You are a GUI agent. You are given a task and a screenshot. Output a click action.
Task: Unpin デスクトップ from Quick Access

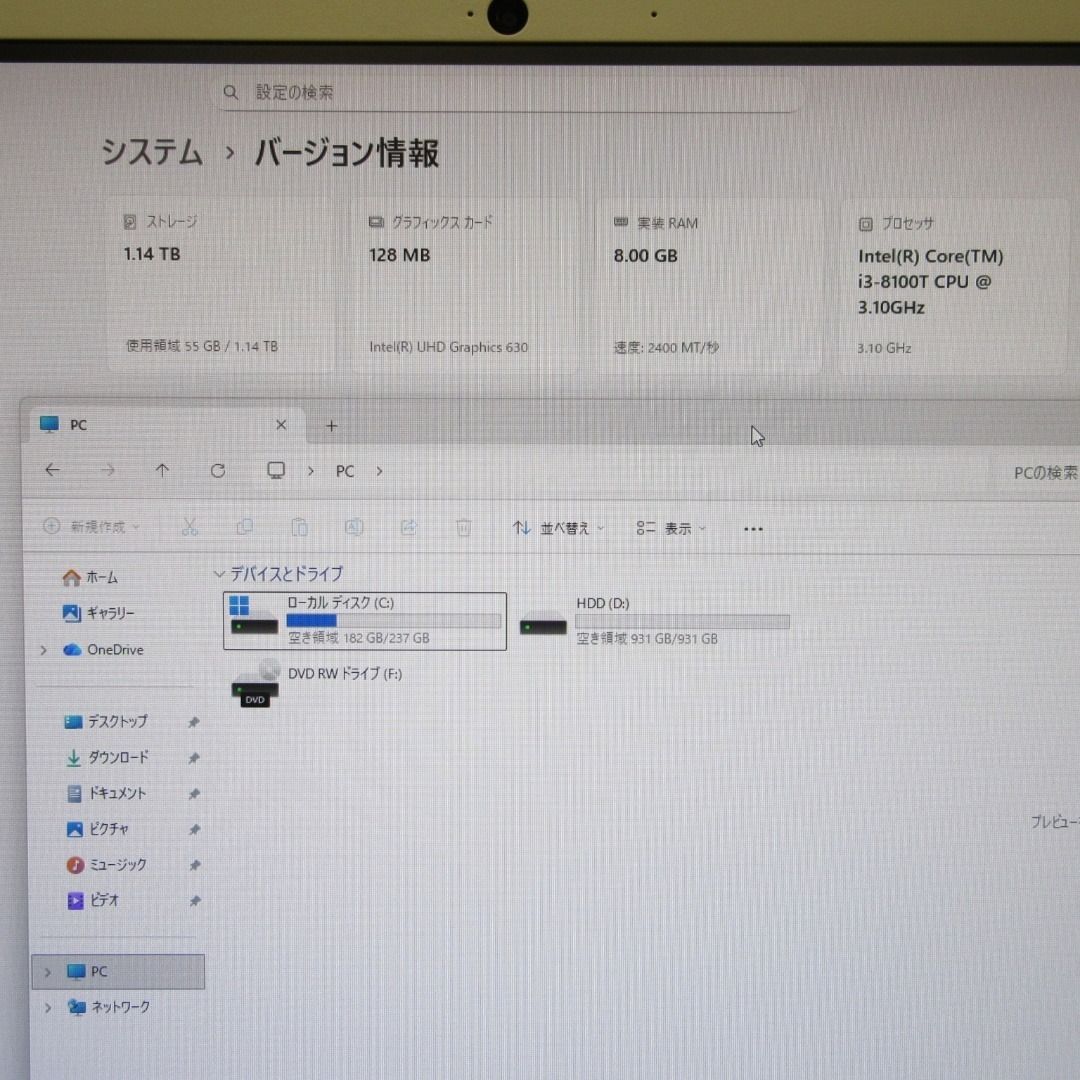click(x=194, y=721)
